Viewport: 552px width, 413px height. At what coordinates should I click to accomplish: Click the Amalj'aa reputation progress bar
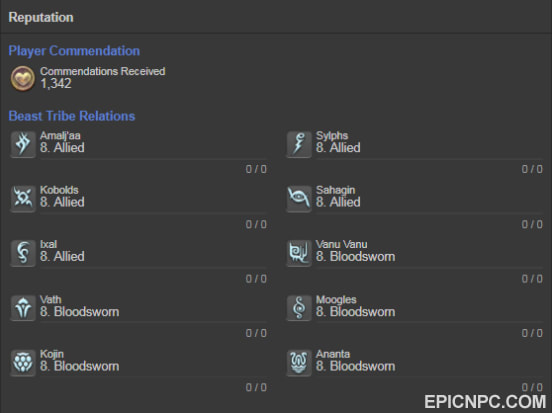(x=153, y=159)
